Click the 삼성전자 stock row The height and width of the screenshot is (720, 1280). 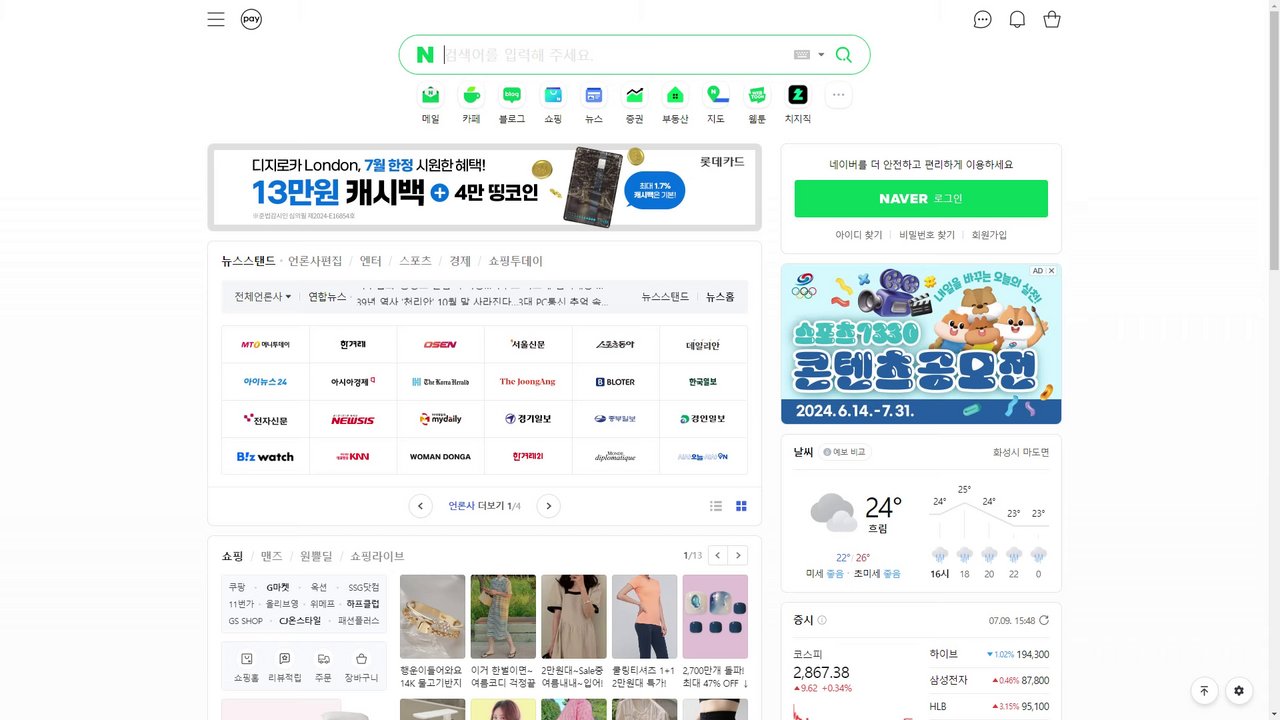coord(989,680)
